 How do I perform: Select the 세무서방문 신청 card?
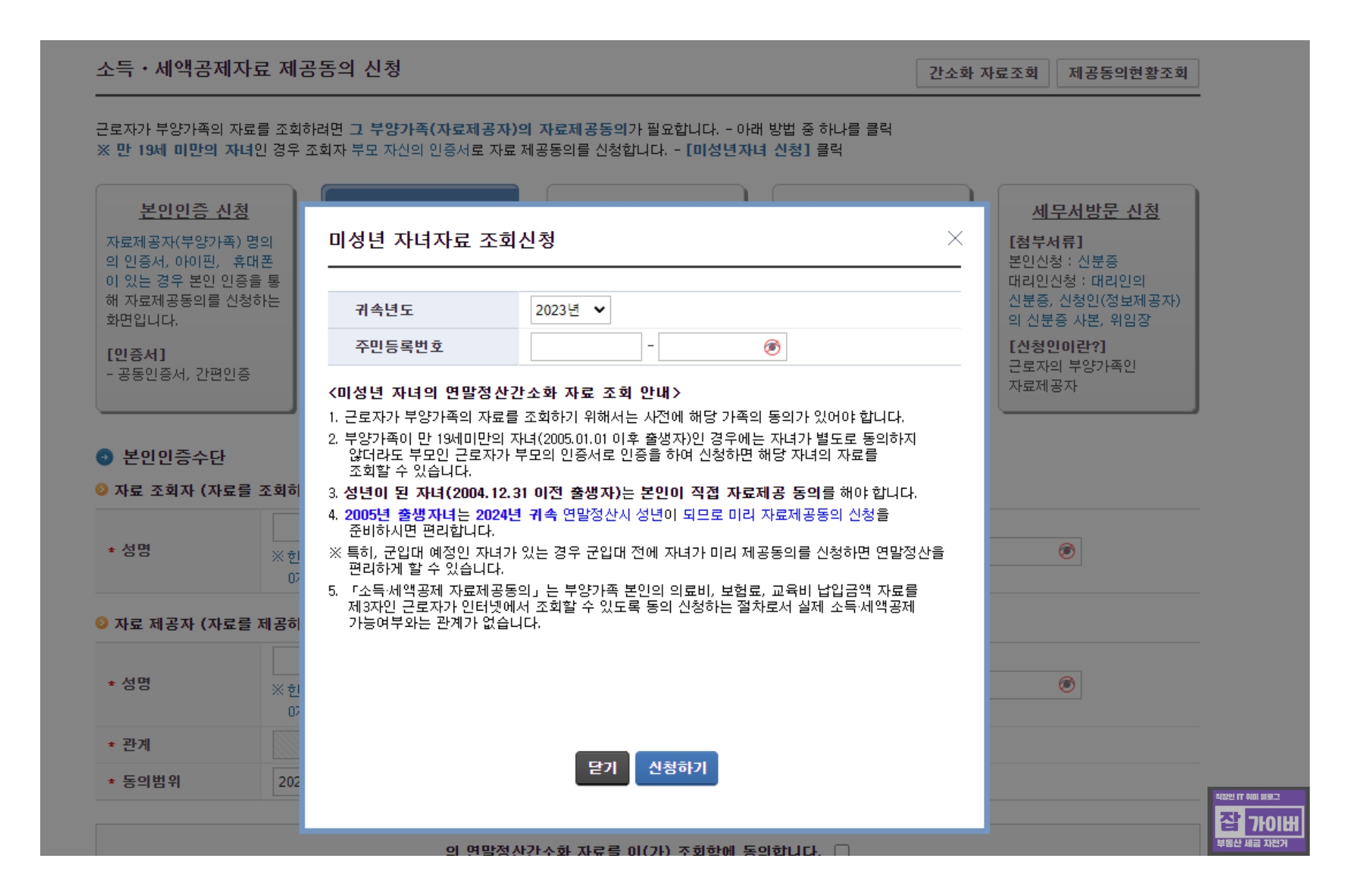[x=1095, y=296]
